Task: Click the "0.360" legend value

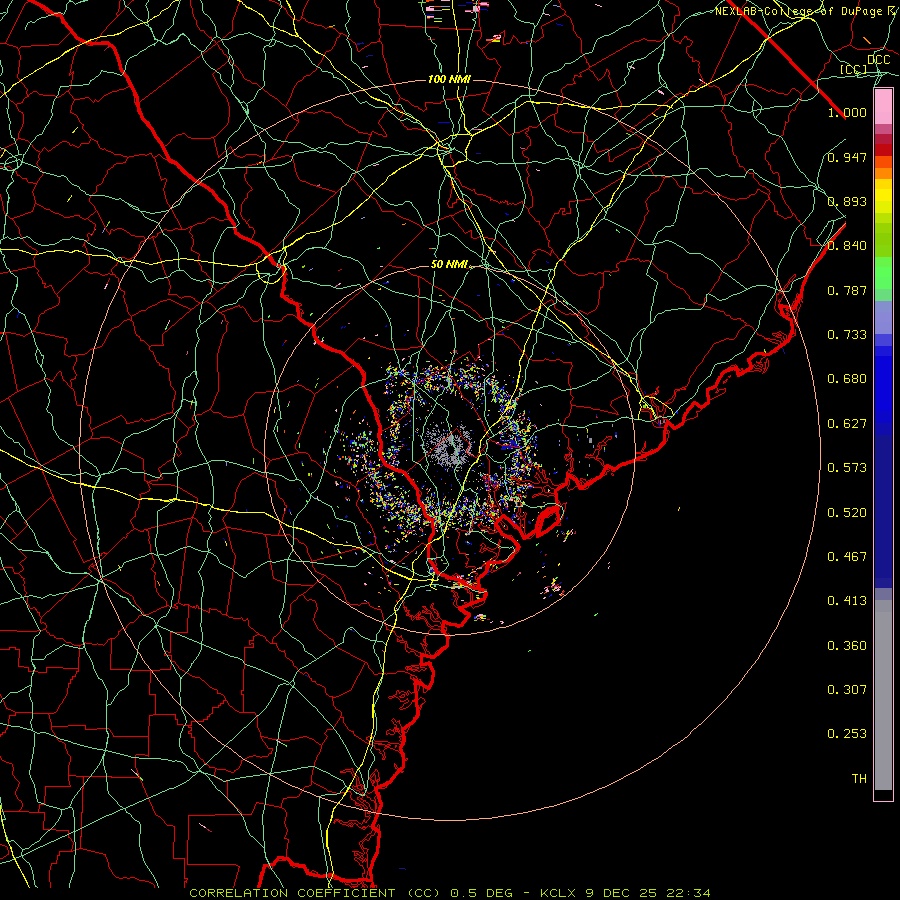Action: click(x=847, y=645)
